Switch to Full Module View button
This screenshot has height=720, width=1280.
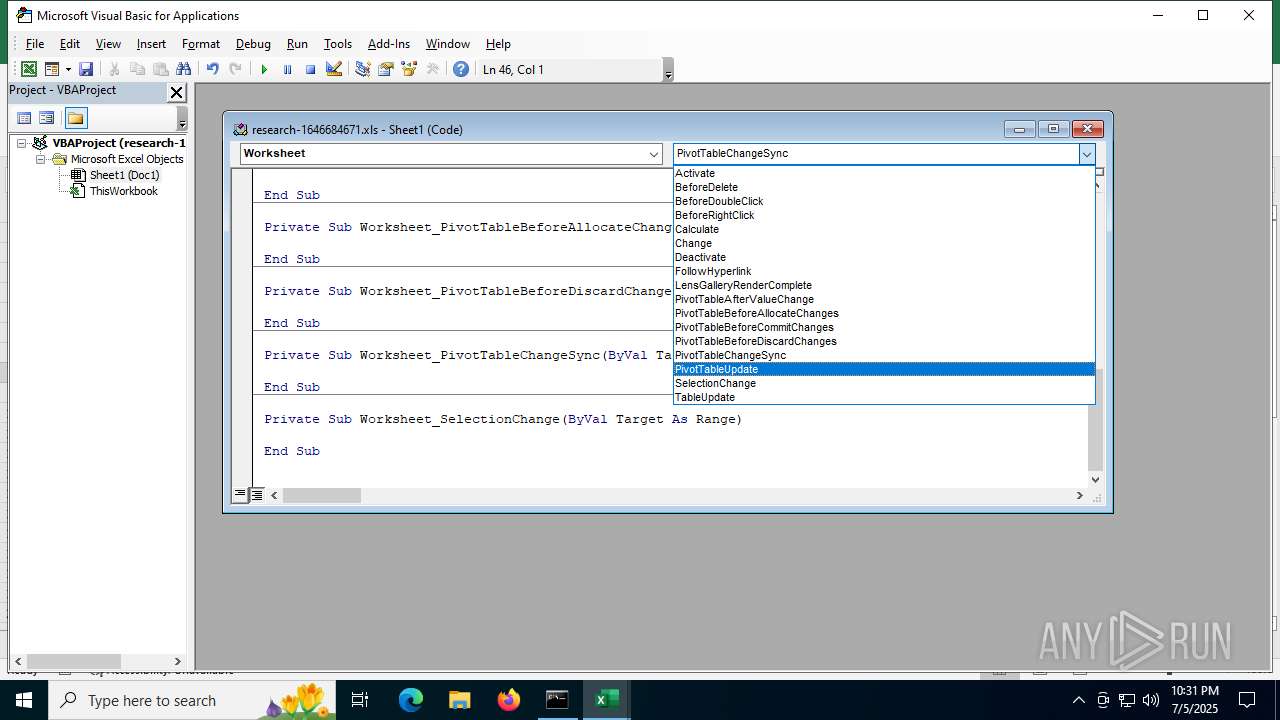[x=256, y=495]
